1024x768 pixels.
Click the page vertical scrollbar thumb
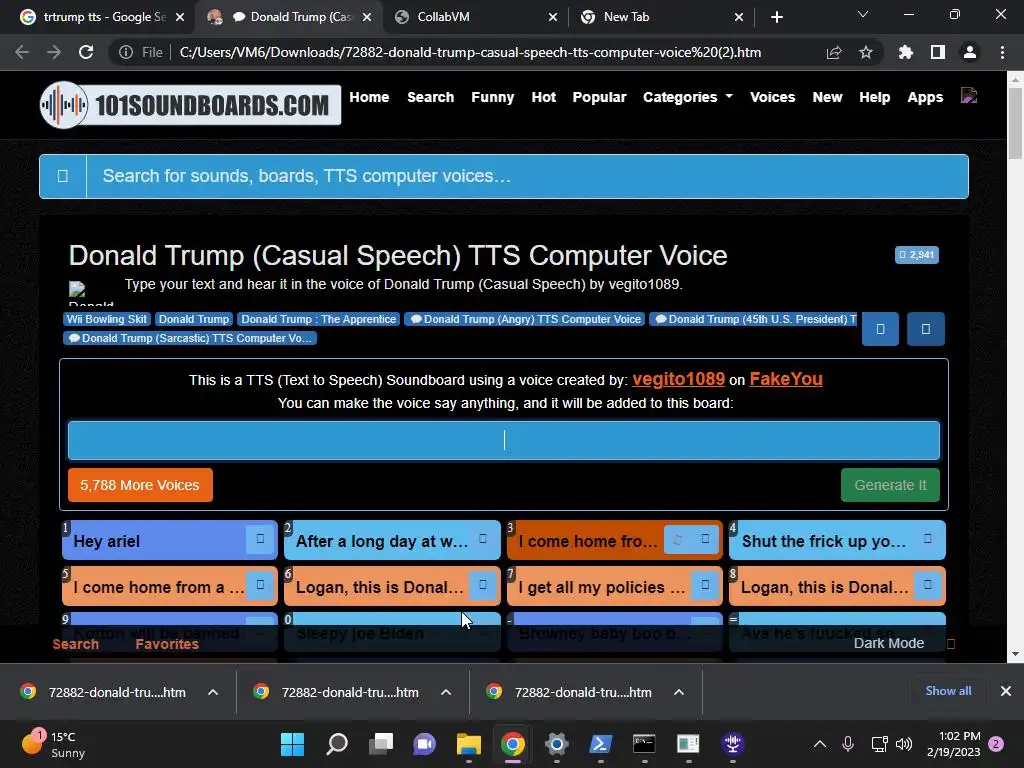point(1015,124)
